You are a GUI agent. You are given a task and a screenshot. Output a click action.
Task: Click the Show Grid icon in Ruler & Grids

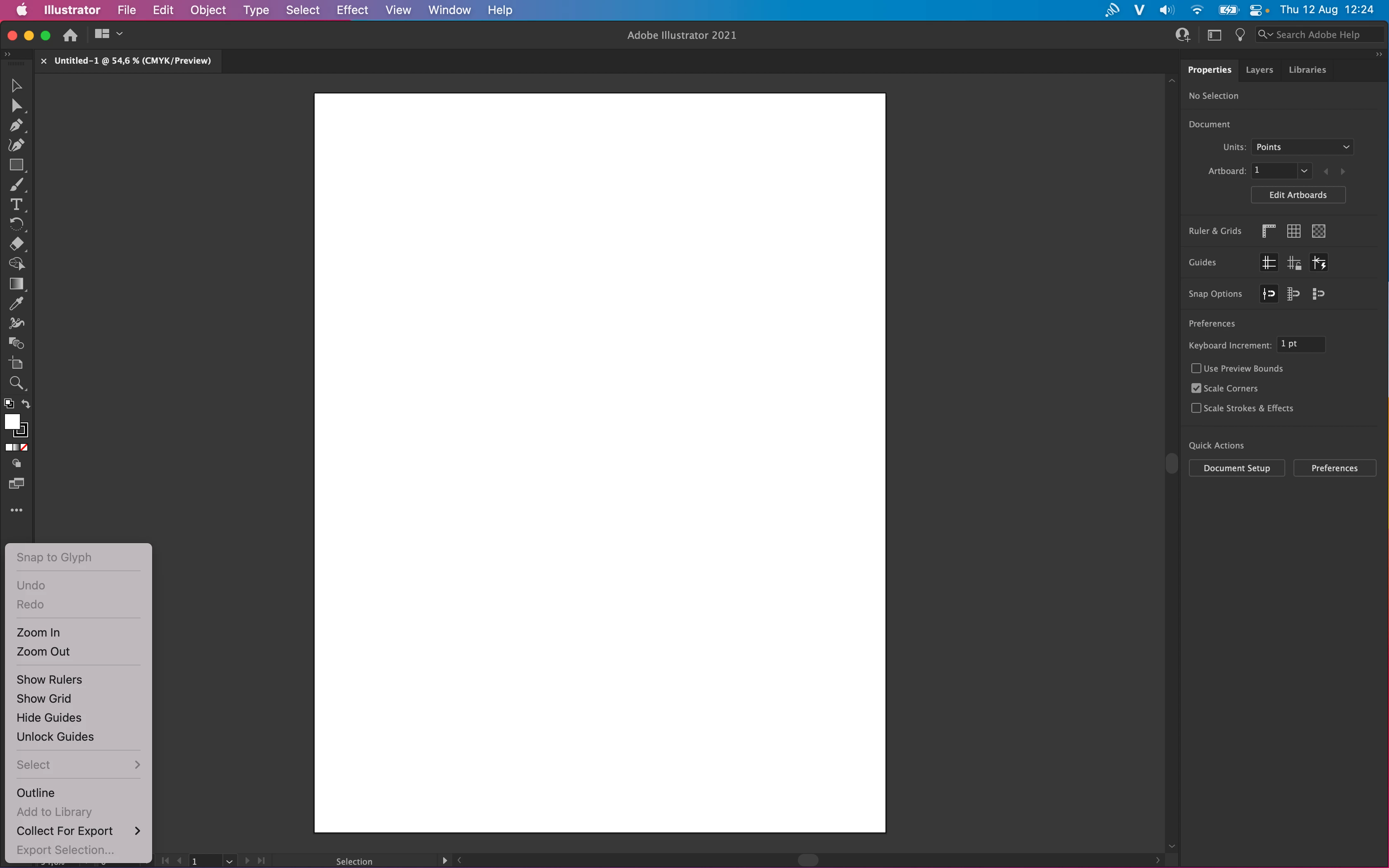point(1294,231)
